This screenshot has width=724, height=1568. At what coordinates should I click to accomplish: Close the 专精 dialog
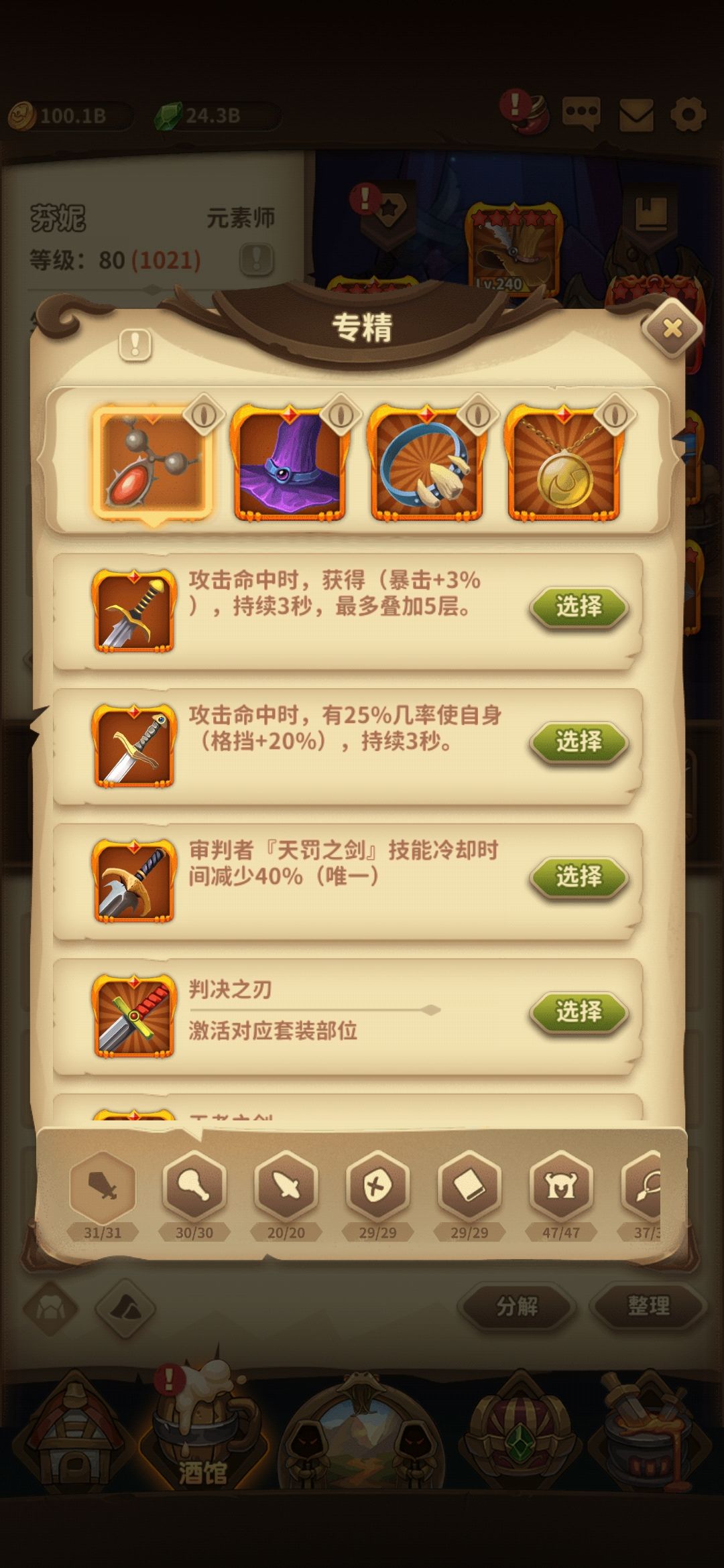[x=672, y=328]
